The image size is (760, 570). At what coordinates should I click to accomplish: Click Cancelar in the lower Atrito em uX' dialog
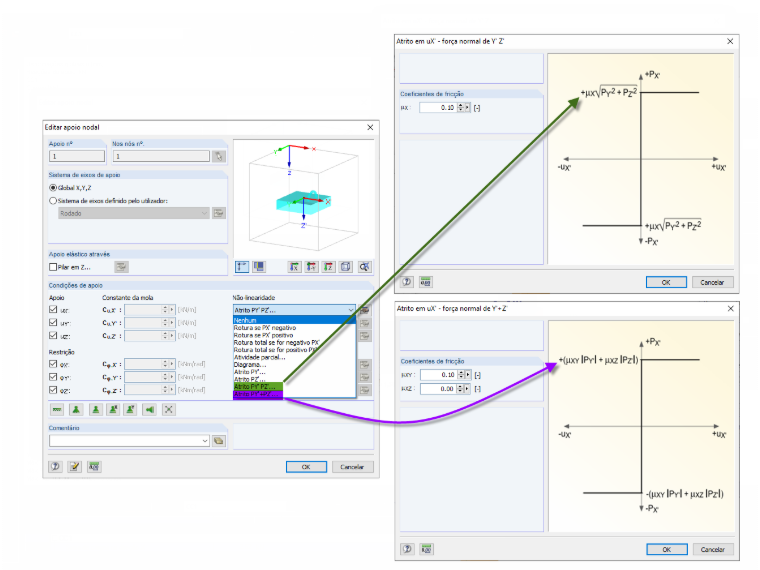coord(712,549)
